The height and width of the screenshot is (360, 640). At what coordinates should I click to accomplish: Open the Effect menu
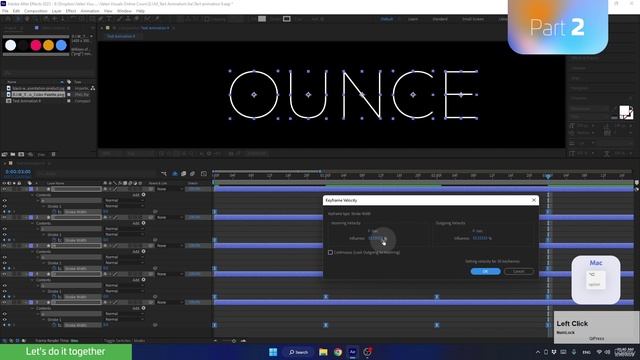coord(71,11)
